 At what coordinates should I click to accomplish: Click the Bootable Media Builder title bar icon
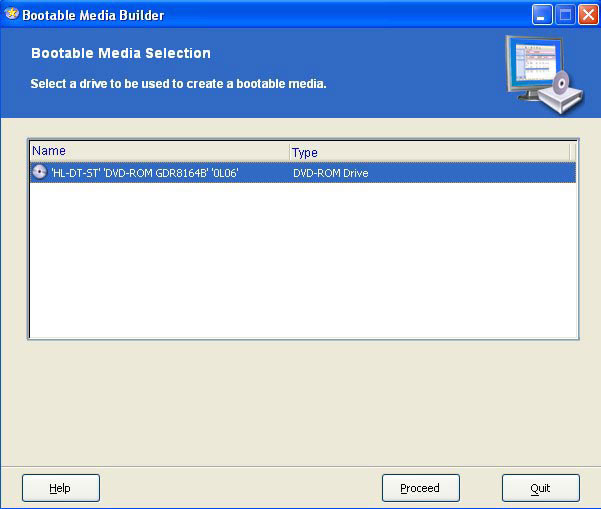pos(11,14)
